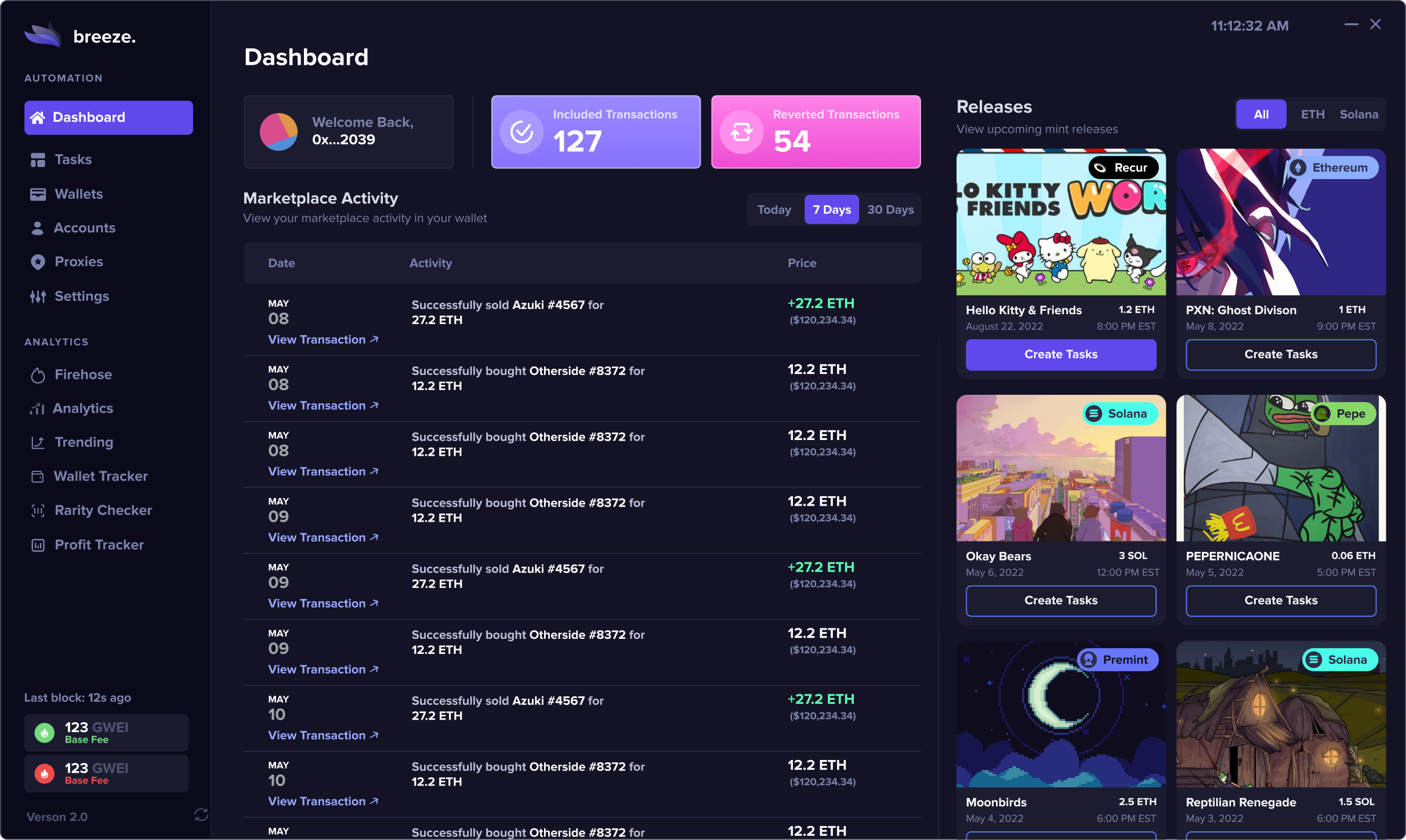Open Firehose via its flame icon

[38, 375]
